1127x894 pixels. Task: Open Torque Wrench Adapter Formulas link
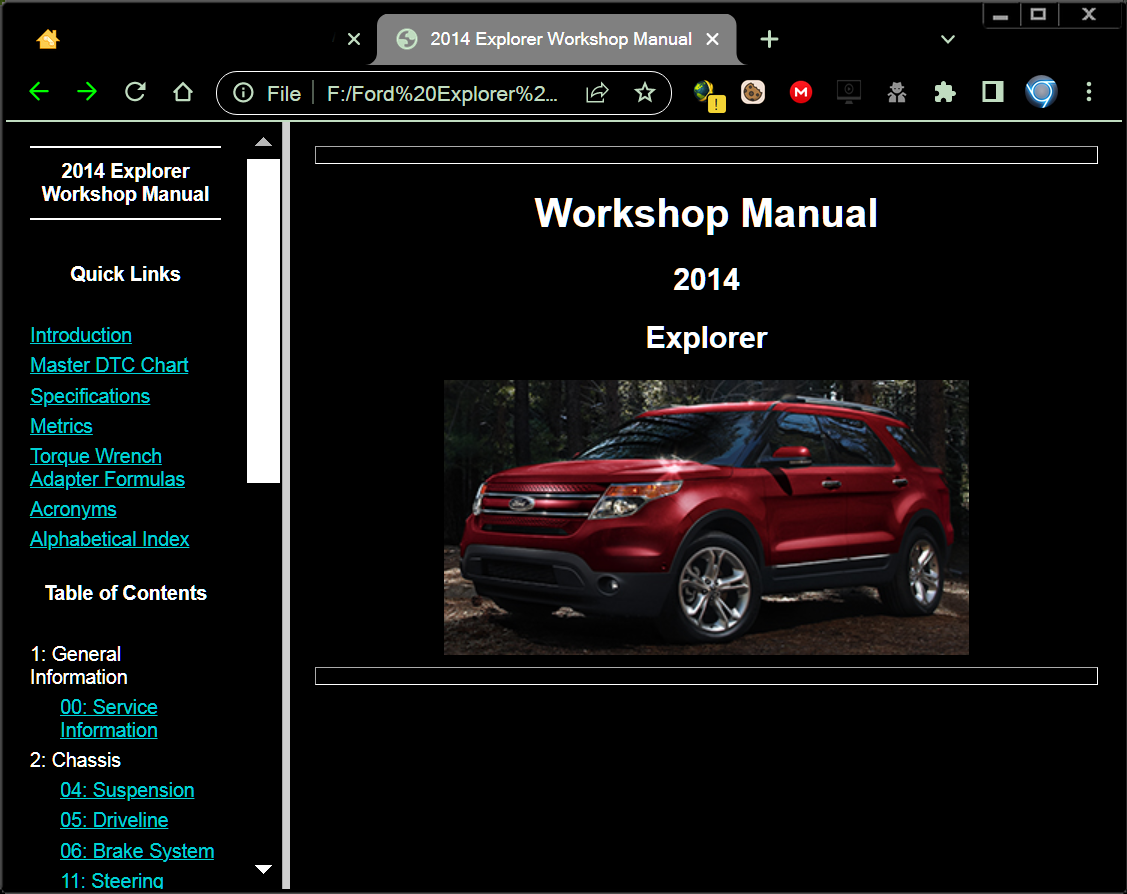click(x=107, y=468)
